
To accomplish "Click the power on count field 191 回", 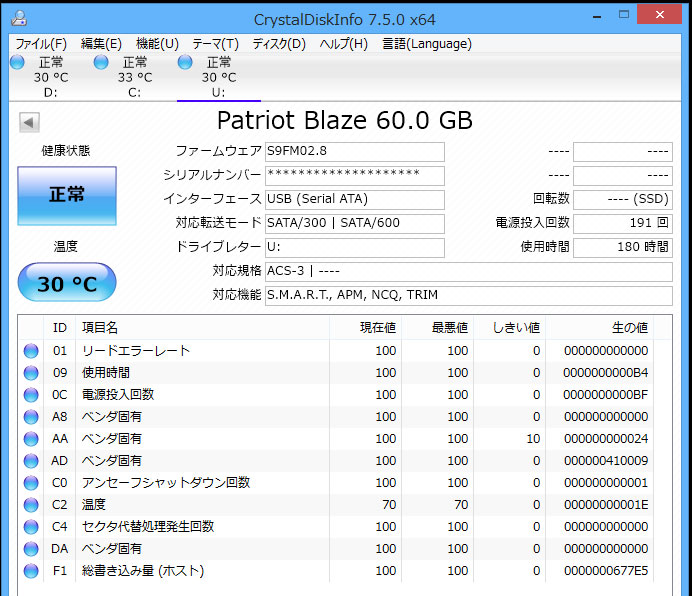I will tap(623, 224).
